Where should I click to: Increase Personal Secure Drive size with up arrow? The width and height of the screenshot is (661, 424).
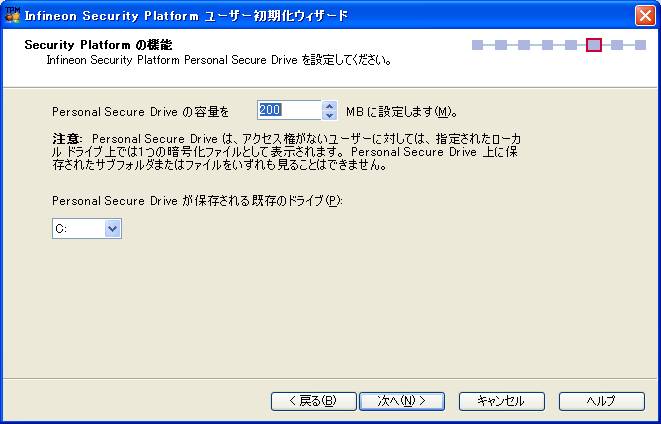[329, 105]
